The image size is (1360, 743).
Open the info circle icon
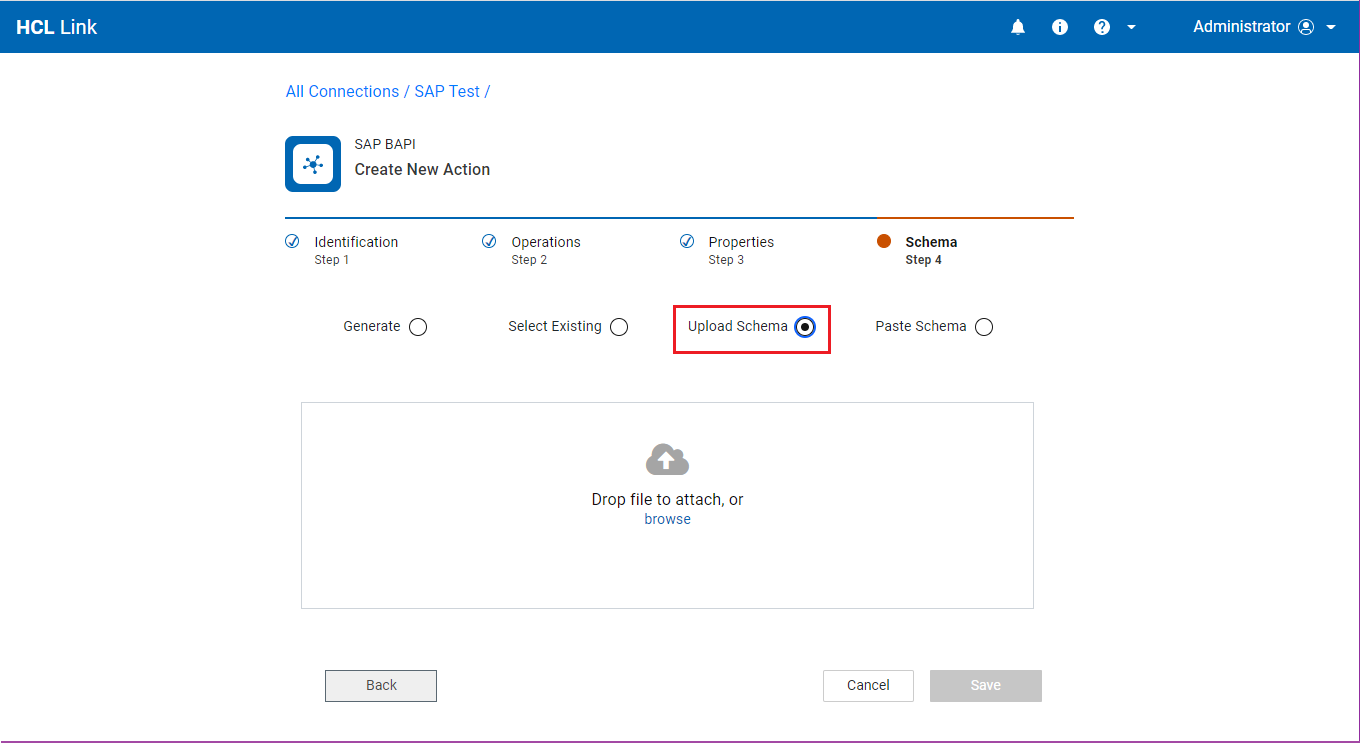click(1060, 27)
